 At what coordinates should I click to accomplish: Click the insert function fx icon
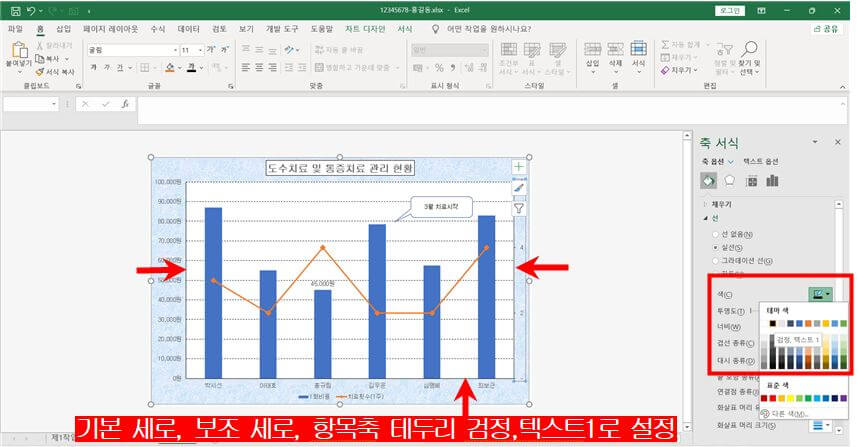point(125,104)
